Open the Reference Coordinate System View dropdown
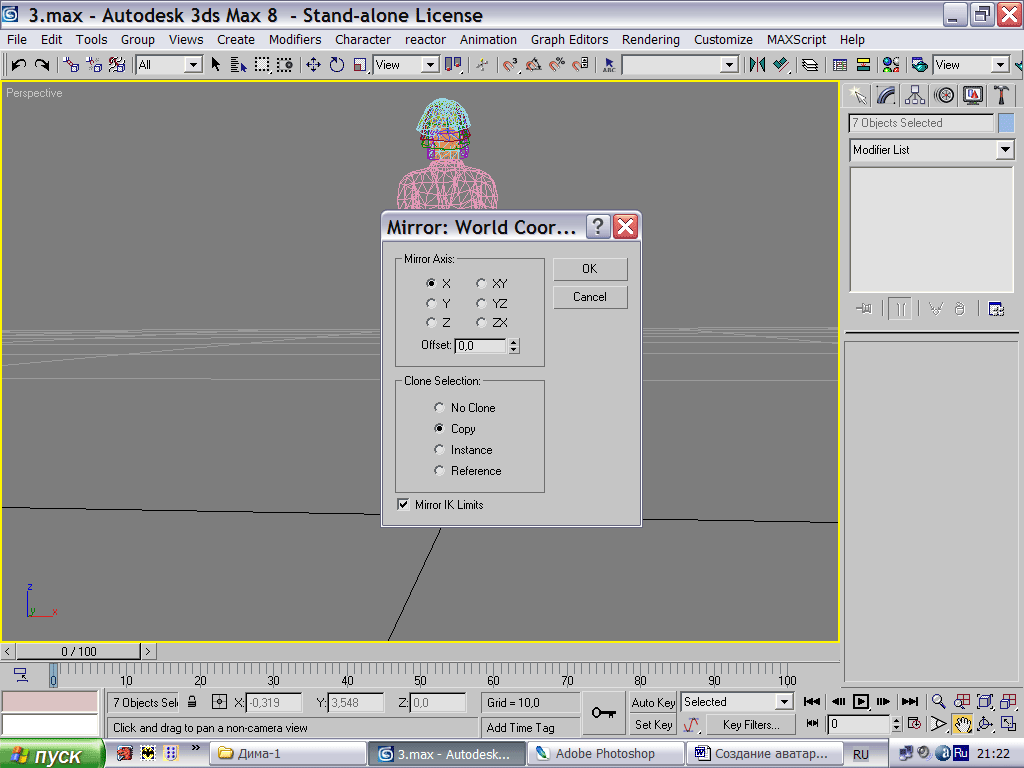This screenshot has height=768, width=1024. click(429, 65)
